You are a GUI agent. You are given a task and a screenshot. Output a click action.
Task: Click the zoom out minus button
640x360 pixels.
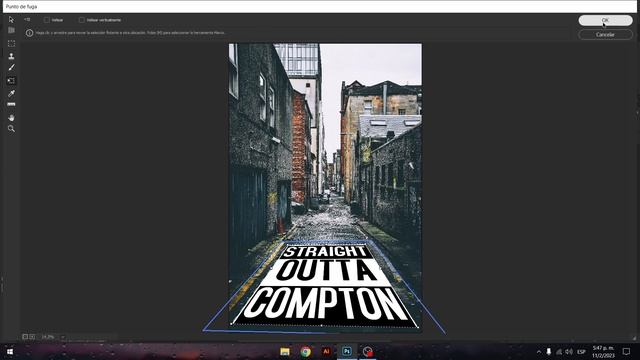point(25,337)
